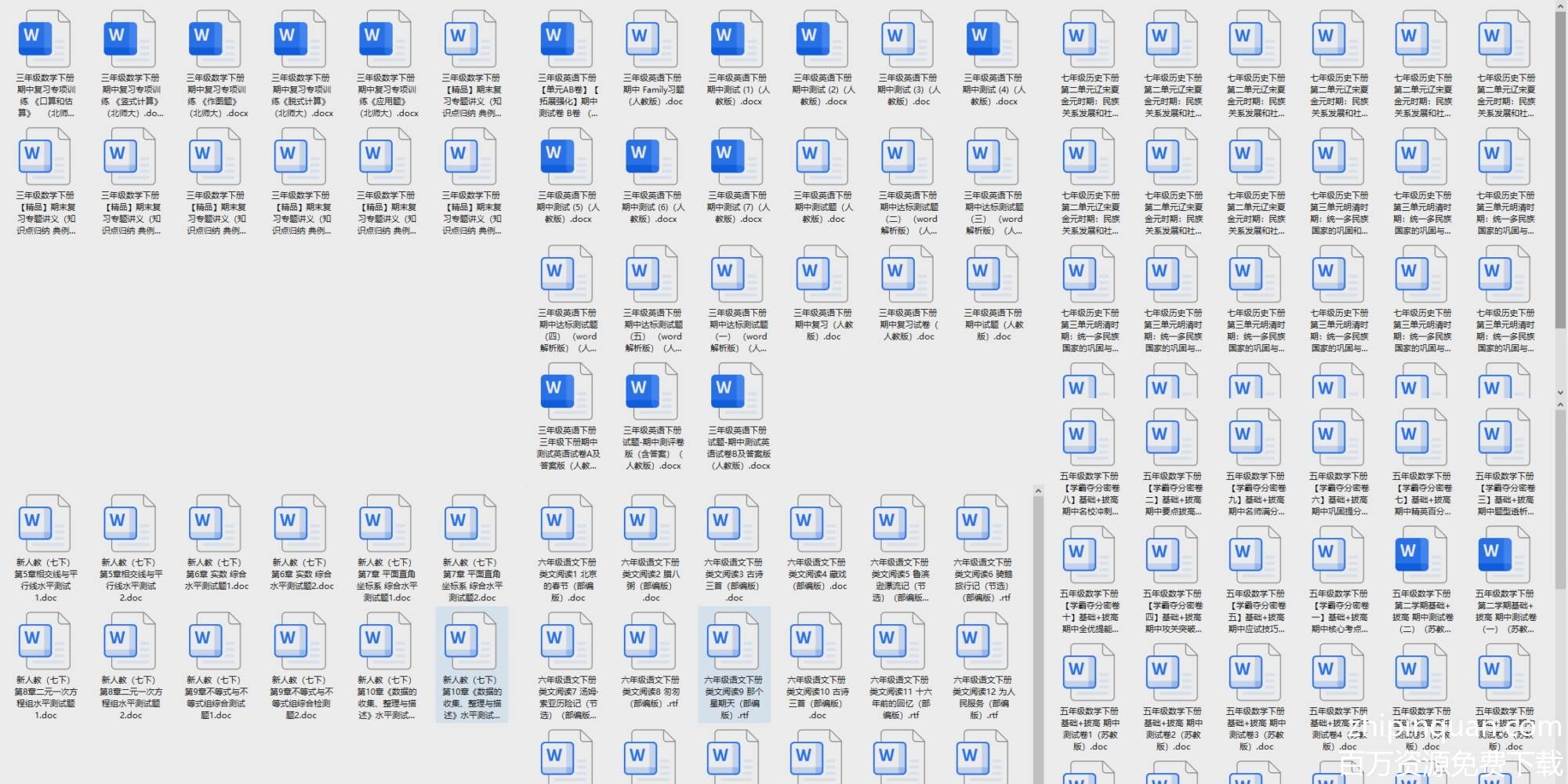Open 三年级数学 口算和估算 document

(45, 41)
